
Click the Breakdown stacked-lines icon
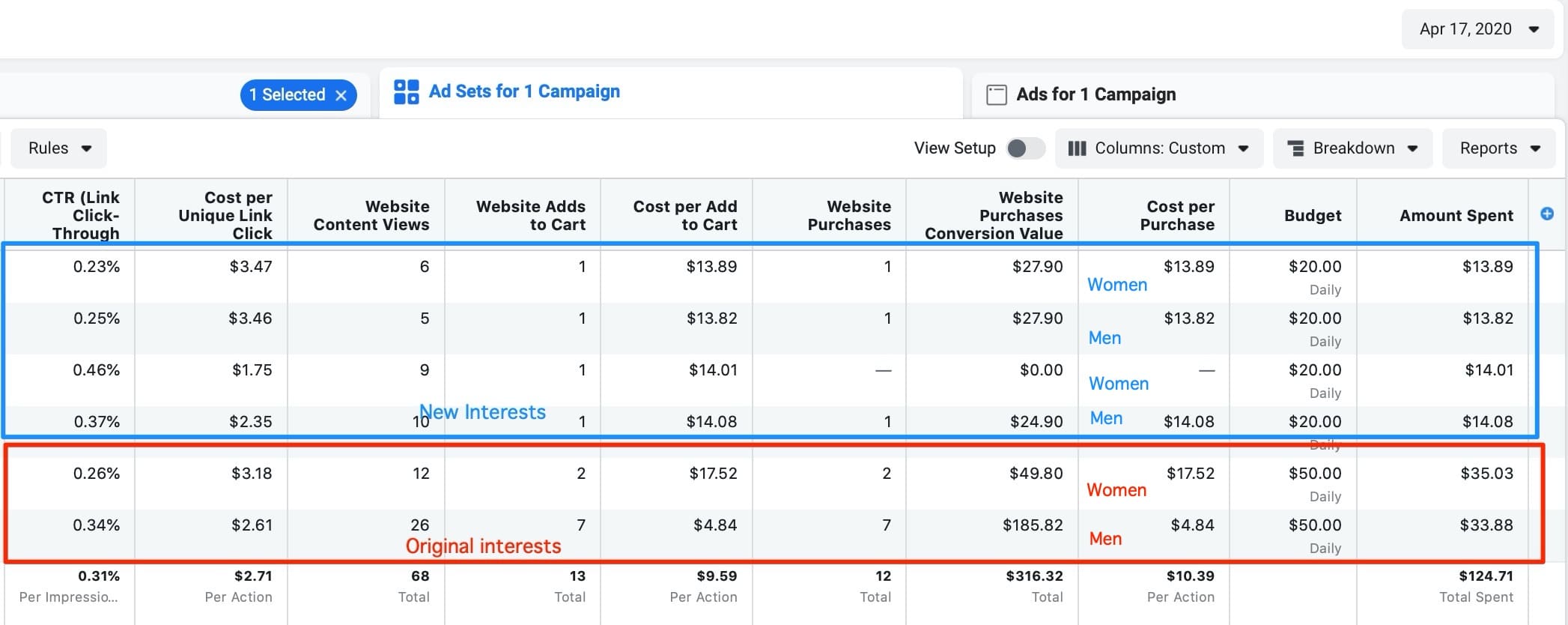click(1295, 148)
